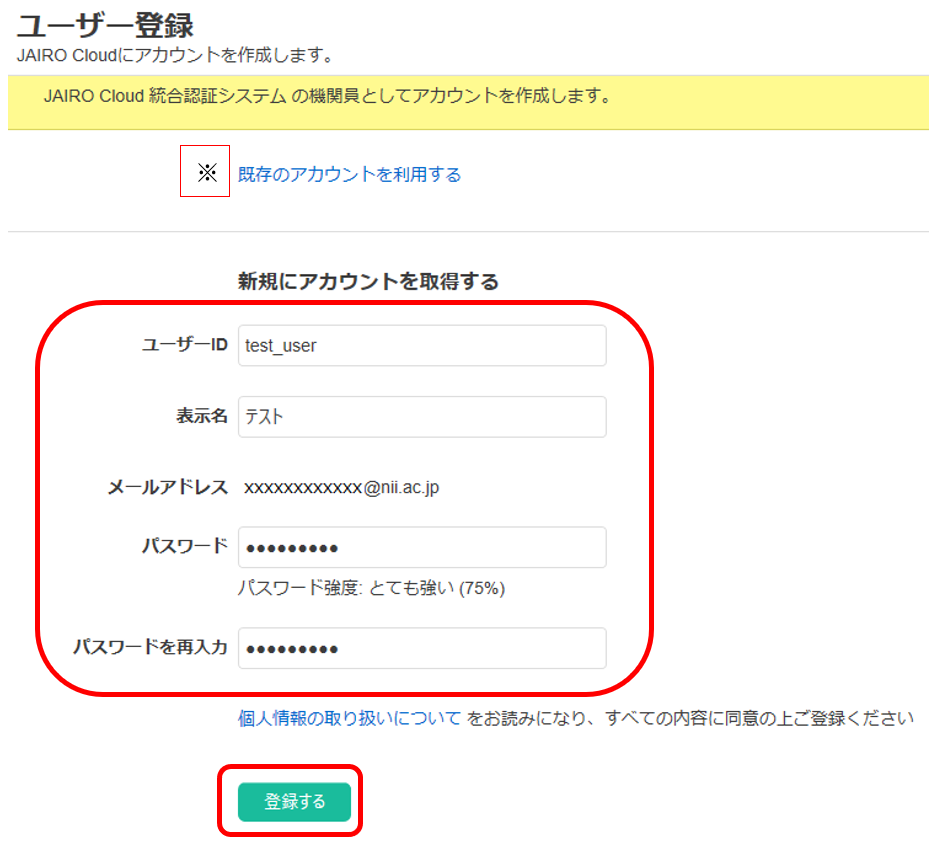Click the ユーザーID field label
Screen dimensions: 938x864
(185, 345)
